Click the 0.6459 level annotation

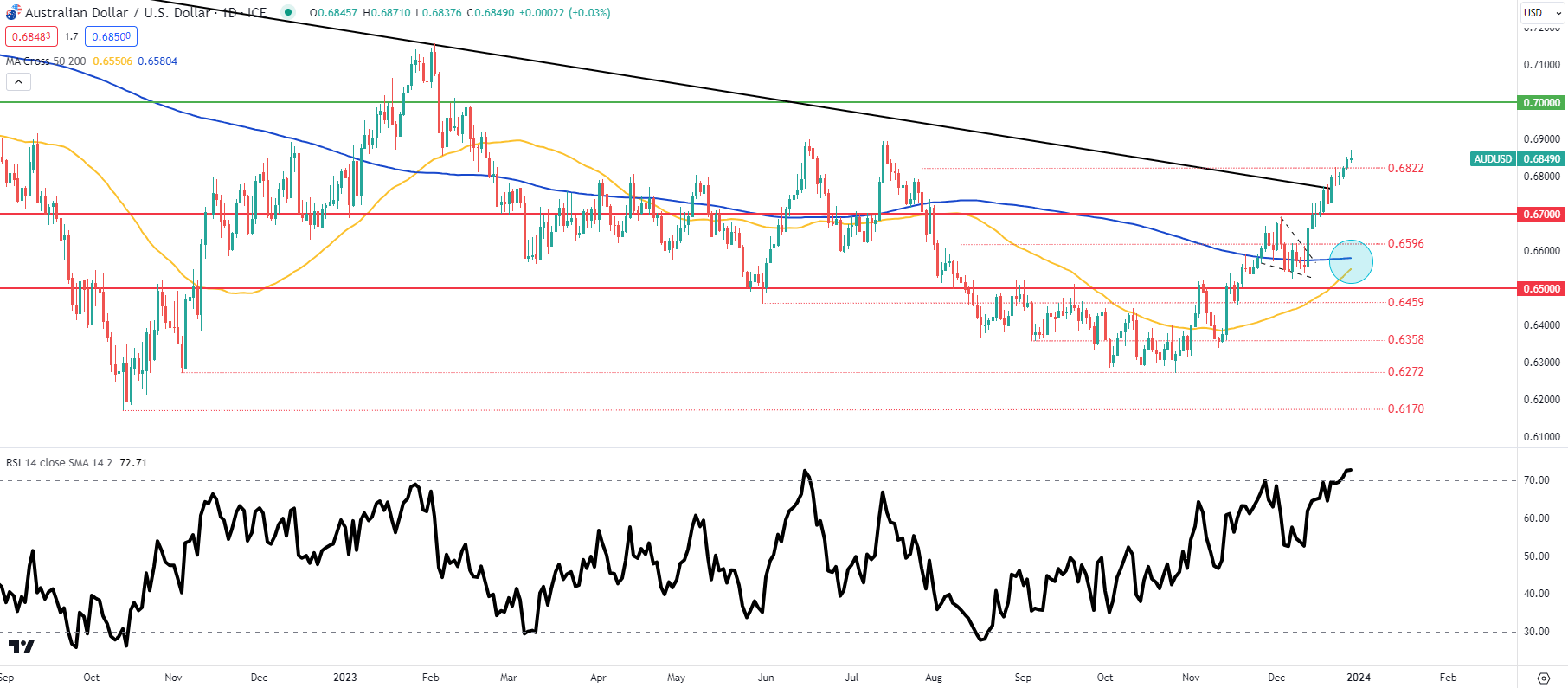tap(1406, 302)
